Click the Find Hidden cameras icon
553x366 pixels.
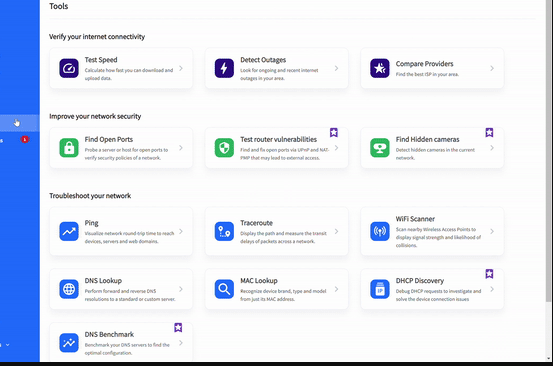[x=380, y=148]
